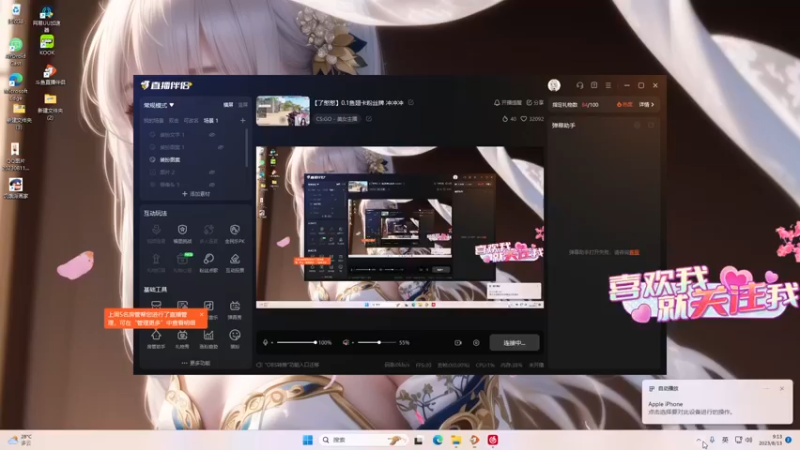Close the Apple iPhone autoplay notification
The width and height of the screenshot is (800, 450).
pos(782,389)
